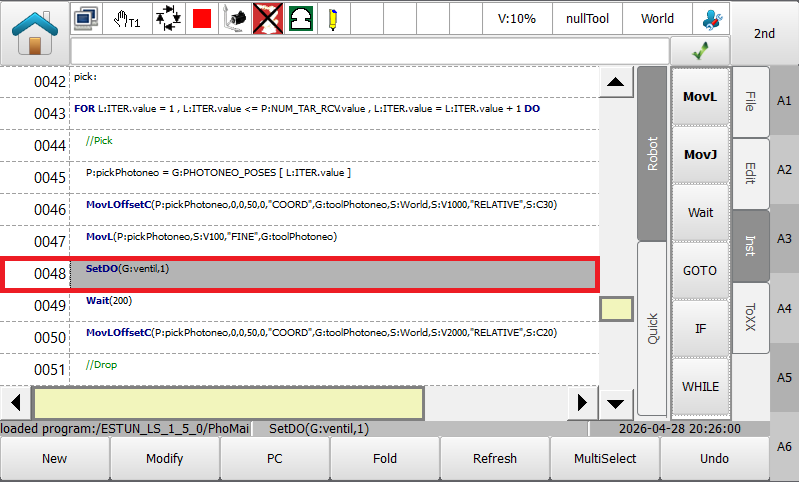Viewport: 799px width, 482px height.
Task: Open the user settings wrench icon
Action: pyautogui.click(x=711, y=19)
